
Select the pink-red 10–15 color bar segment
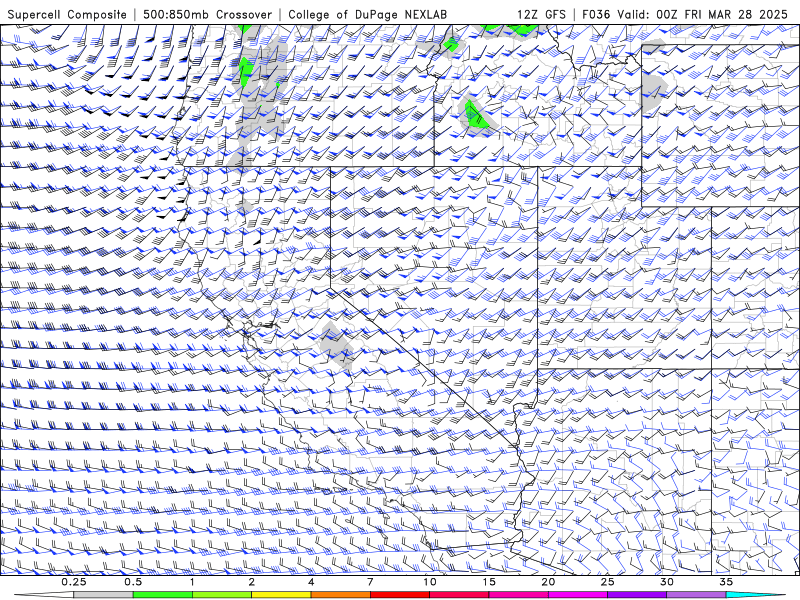(x=459, y=595)
